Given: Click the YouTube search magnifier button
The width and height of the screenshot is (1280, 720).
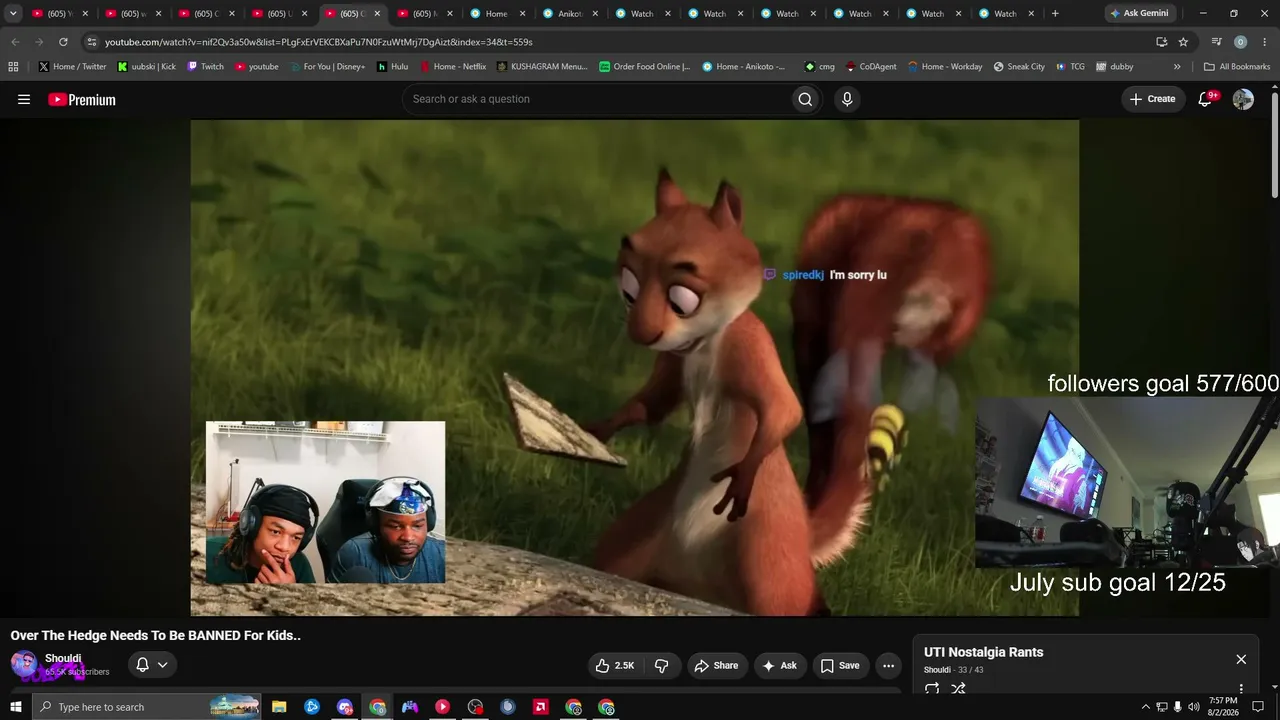Looking at the screenshot, I should [x=805, y=99].
